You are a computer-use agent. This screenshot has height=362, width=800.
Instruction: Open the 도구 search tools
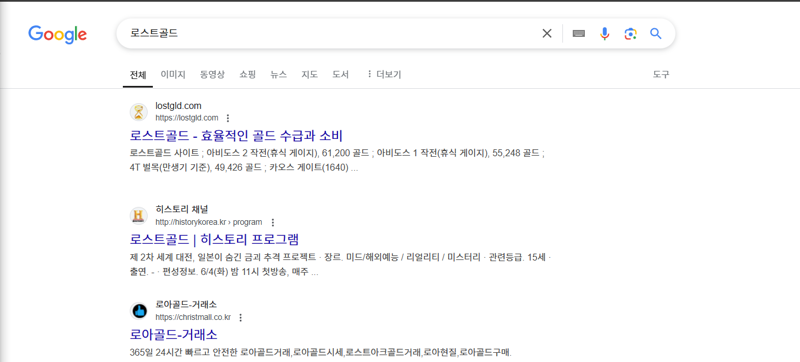click(x=661, y=74)
